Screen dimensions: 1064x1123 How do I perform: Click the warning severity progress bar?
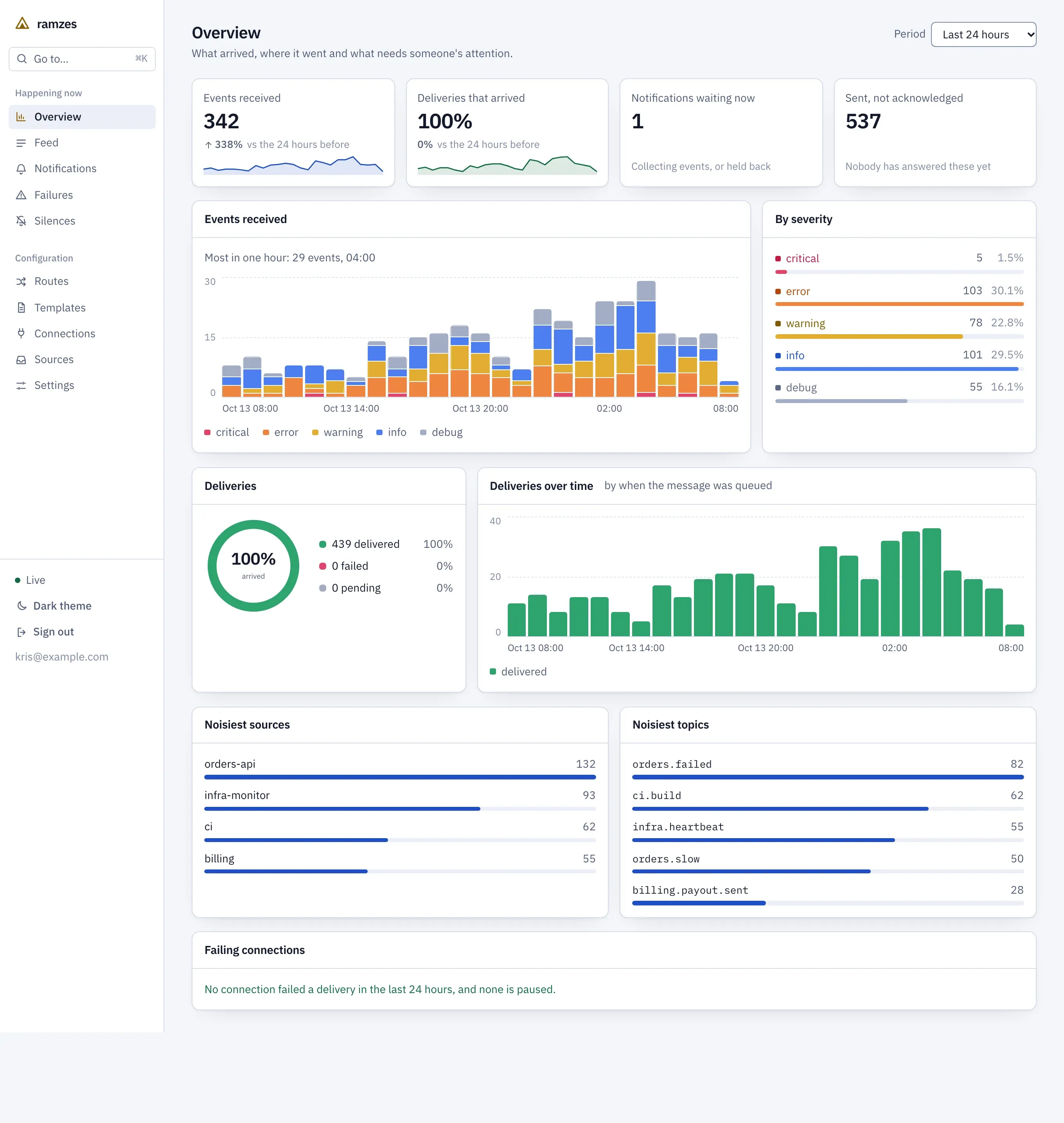click(899, 337)
